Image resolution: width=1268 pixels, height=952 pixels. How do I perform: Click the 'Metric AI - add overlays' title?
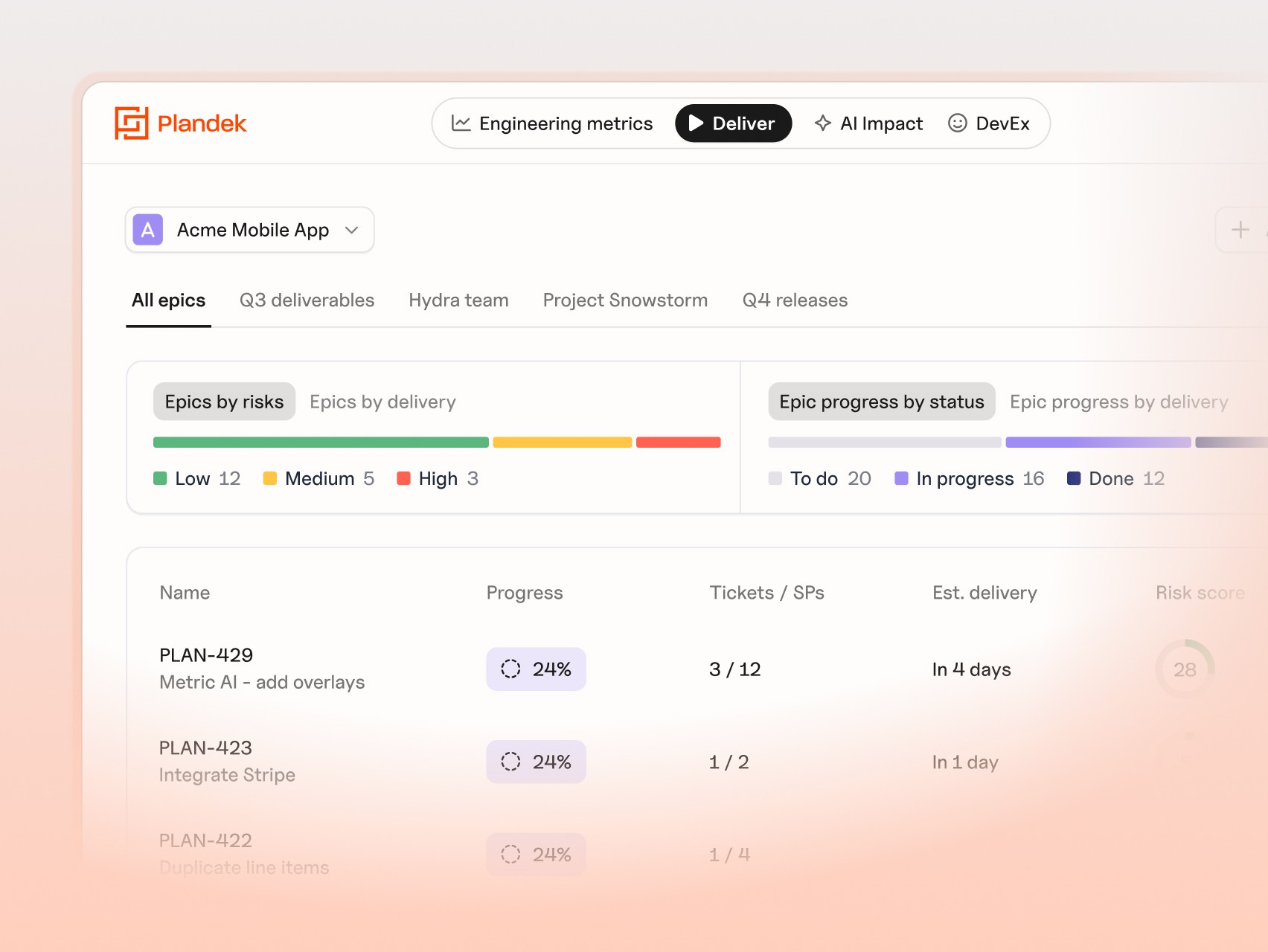click(x=262, y=683)
